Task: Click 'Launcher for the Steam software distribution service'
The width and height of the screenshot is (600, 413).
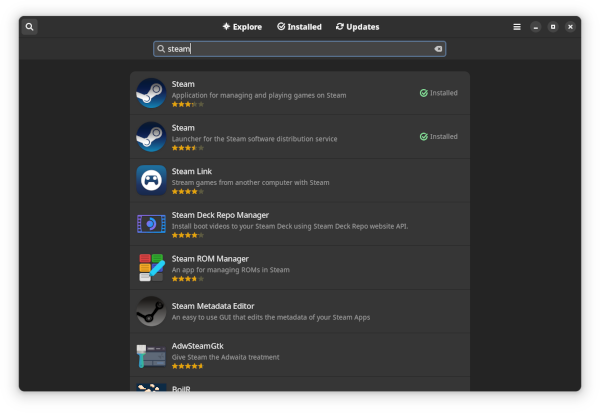Action: pos(254,139)
